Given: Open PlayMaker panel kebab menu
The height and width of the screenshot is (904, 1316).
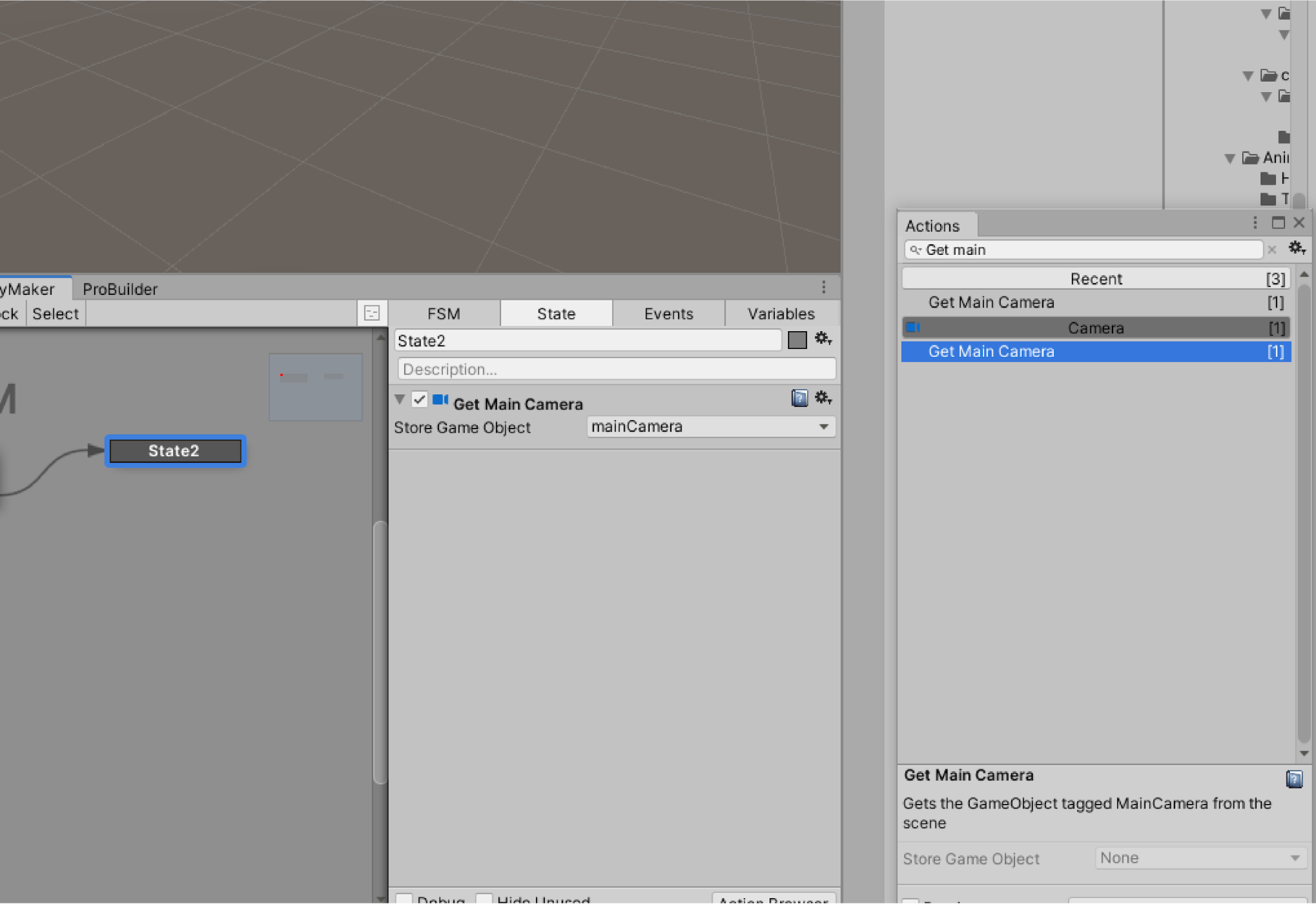Looking at the screenshot, I should coord(824,287).
